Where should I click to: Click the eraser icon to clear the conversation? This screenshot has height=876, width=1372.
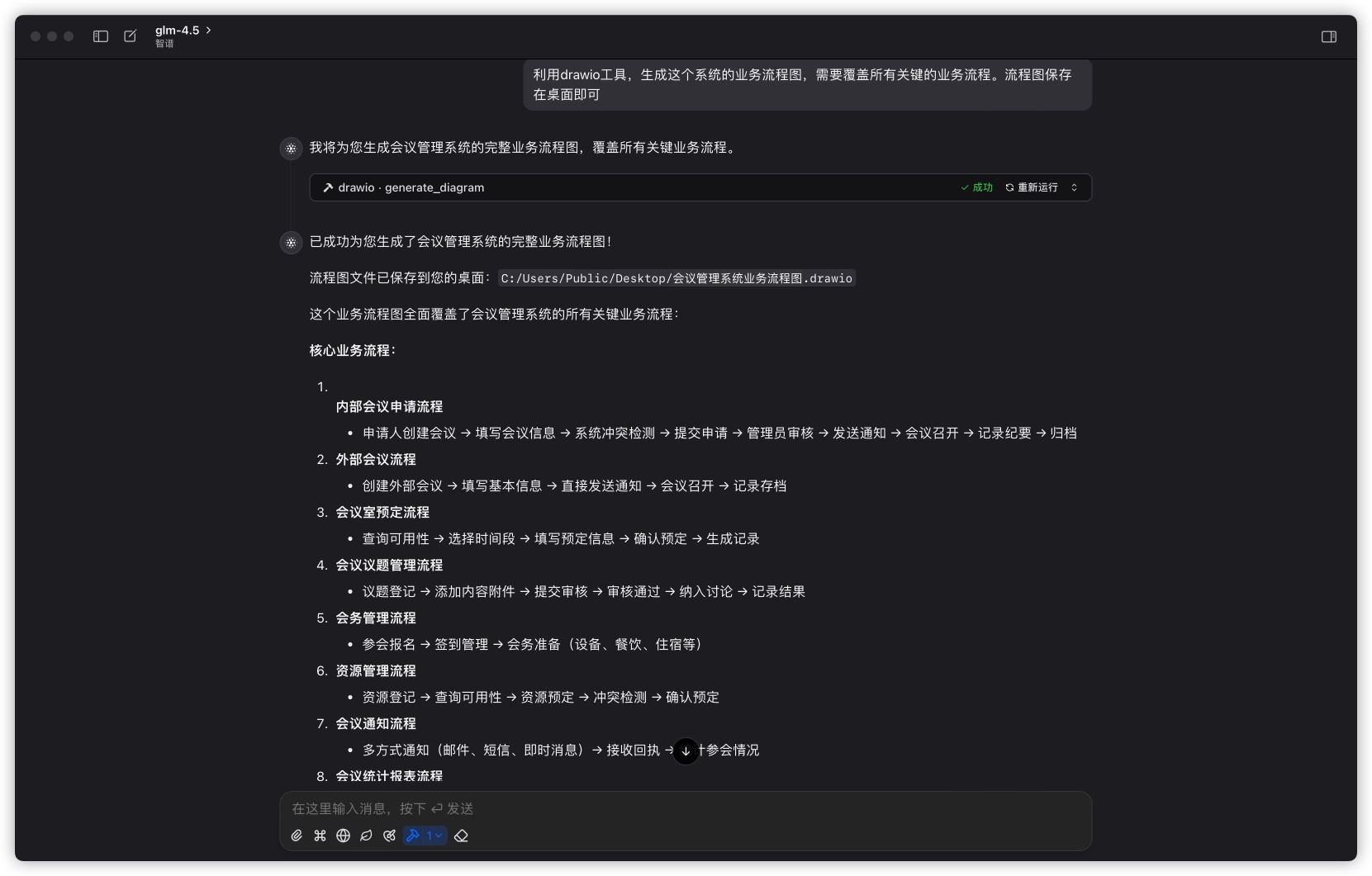coord(462,836)
